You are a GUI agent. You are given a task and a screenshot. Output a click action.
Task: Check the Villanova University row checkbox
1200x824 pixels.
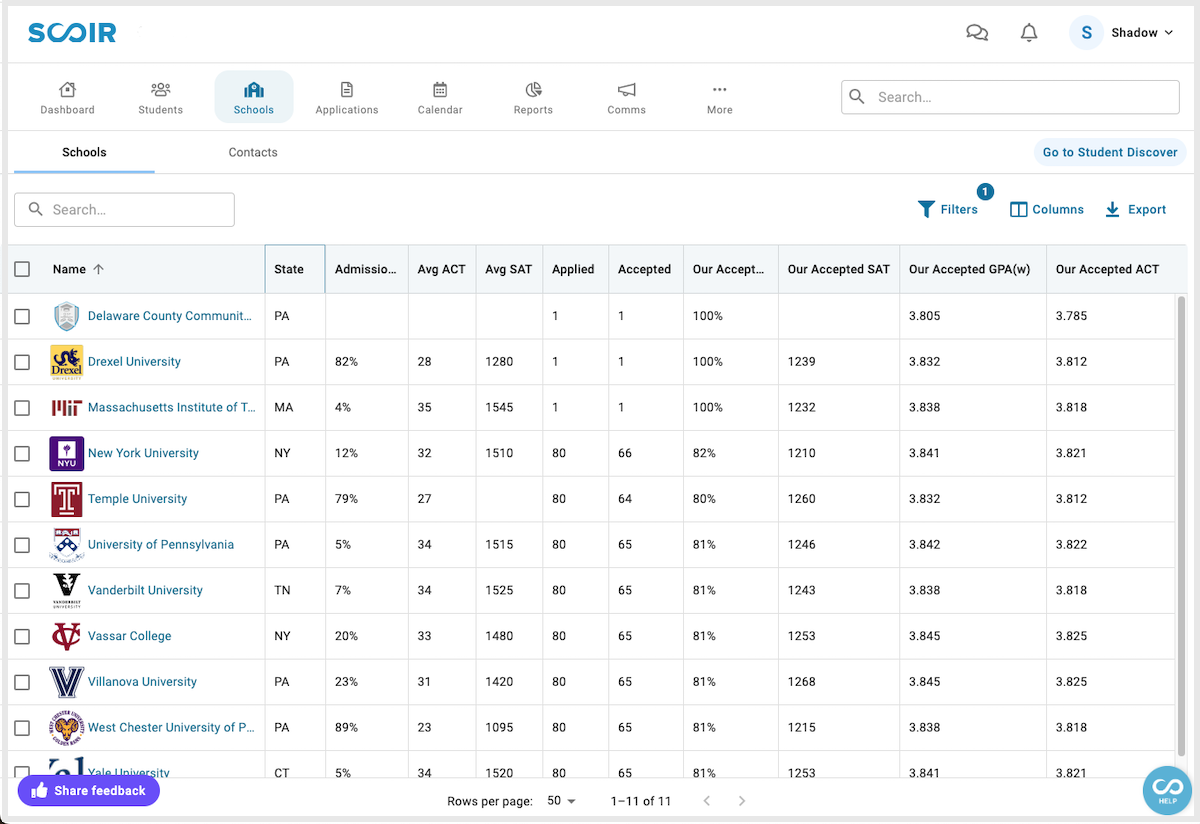(x=22, y=682)
